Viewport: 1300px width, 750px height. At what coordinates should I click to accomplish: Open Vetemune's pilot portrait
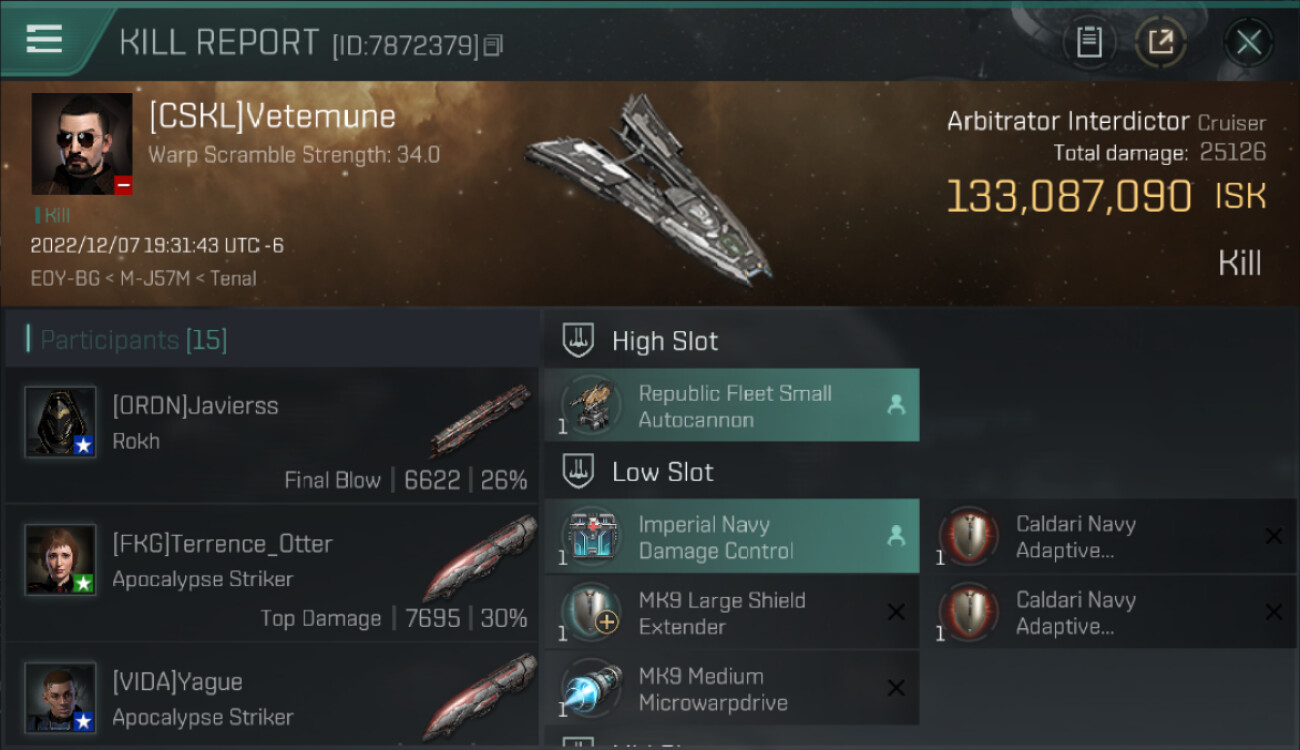pos(82,144)
